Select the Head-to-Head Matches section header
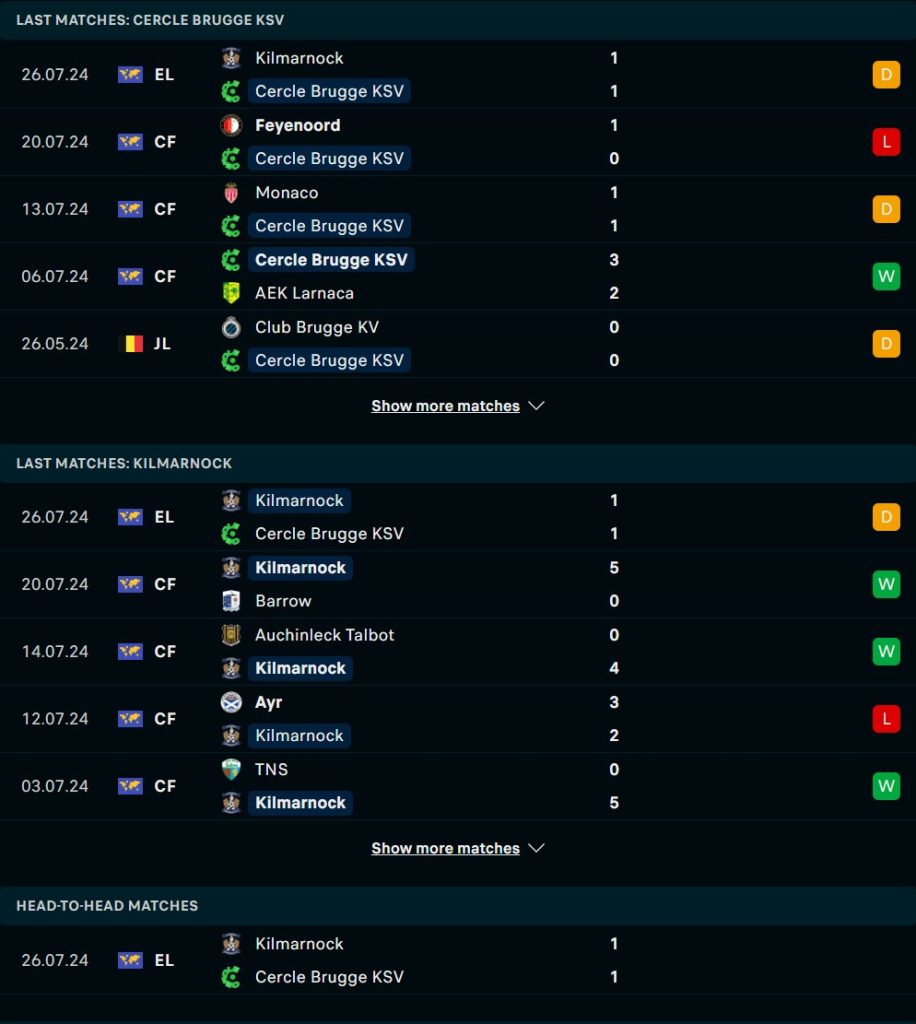 tap(107, 905)
